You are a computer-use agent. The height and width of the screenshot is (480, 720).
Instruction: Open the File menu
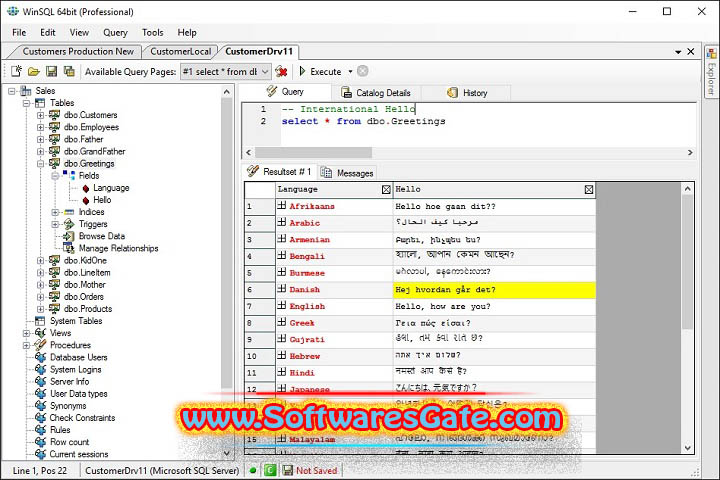coord(19,32)
